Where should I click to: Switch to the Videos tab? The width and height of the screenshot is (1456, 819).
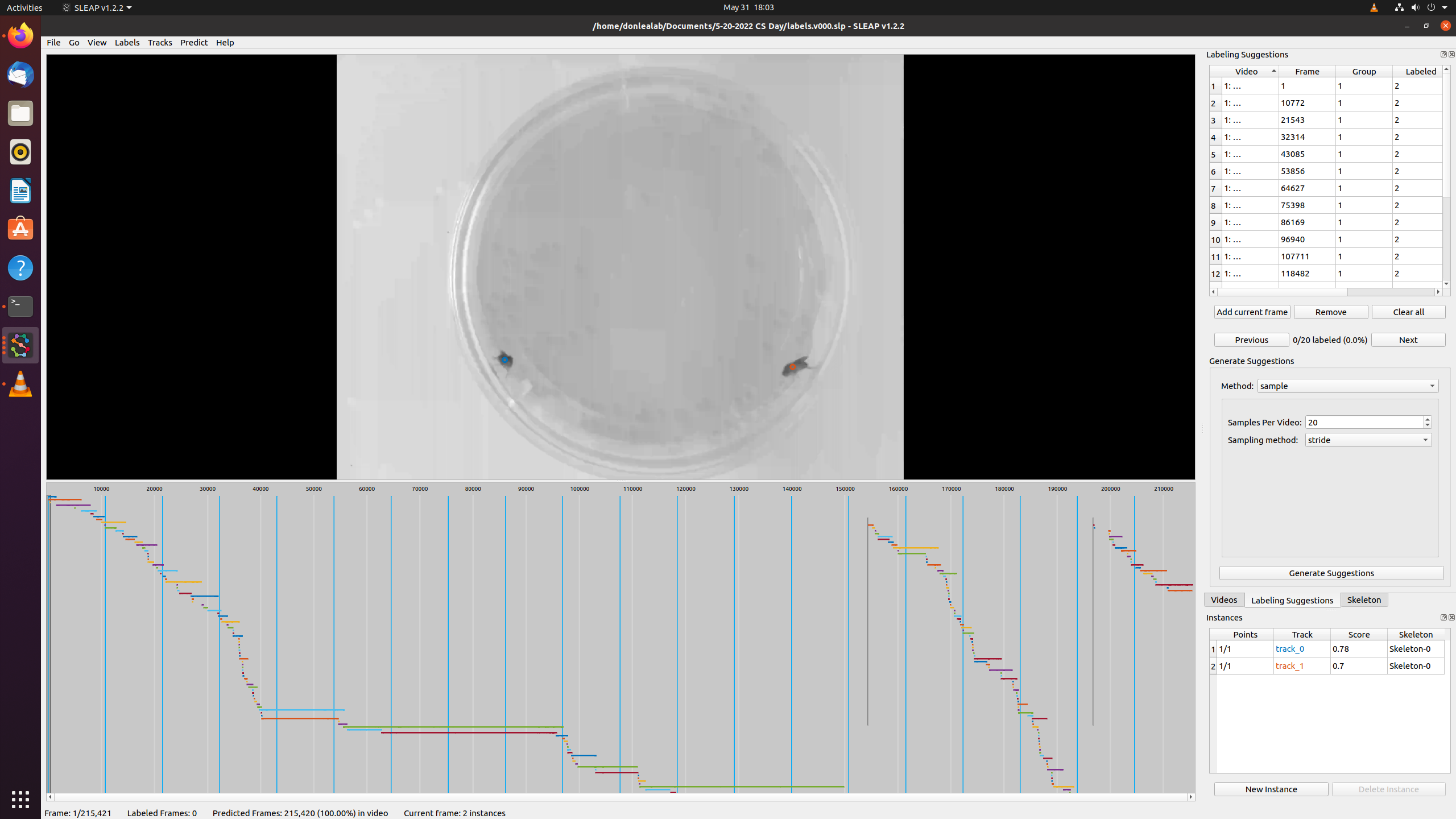click(x=1224, y=599)
